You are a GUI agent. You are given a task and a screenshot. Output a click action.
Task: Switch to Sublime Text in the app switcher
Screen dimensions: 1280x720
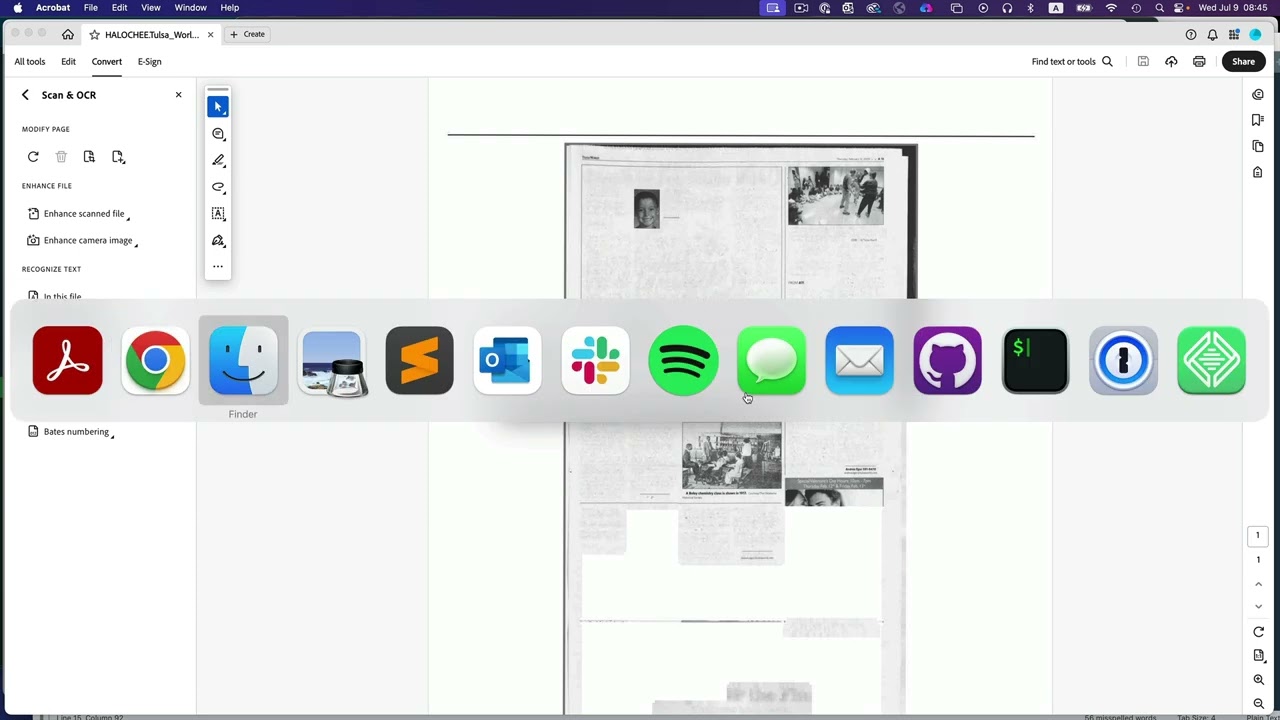click(x=419, y=360)
